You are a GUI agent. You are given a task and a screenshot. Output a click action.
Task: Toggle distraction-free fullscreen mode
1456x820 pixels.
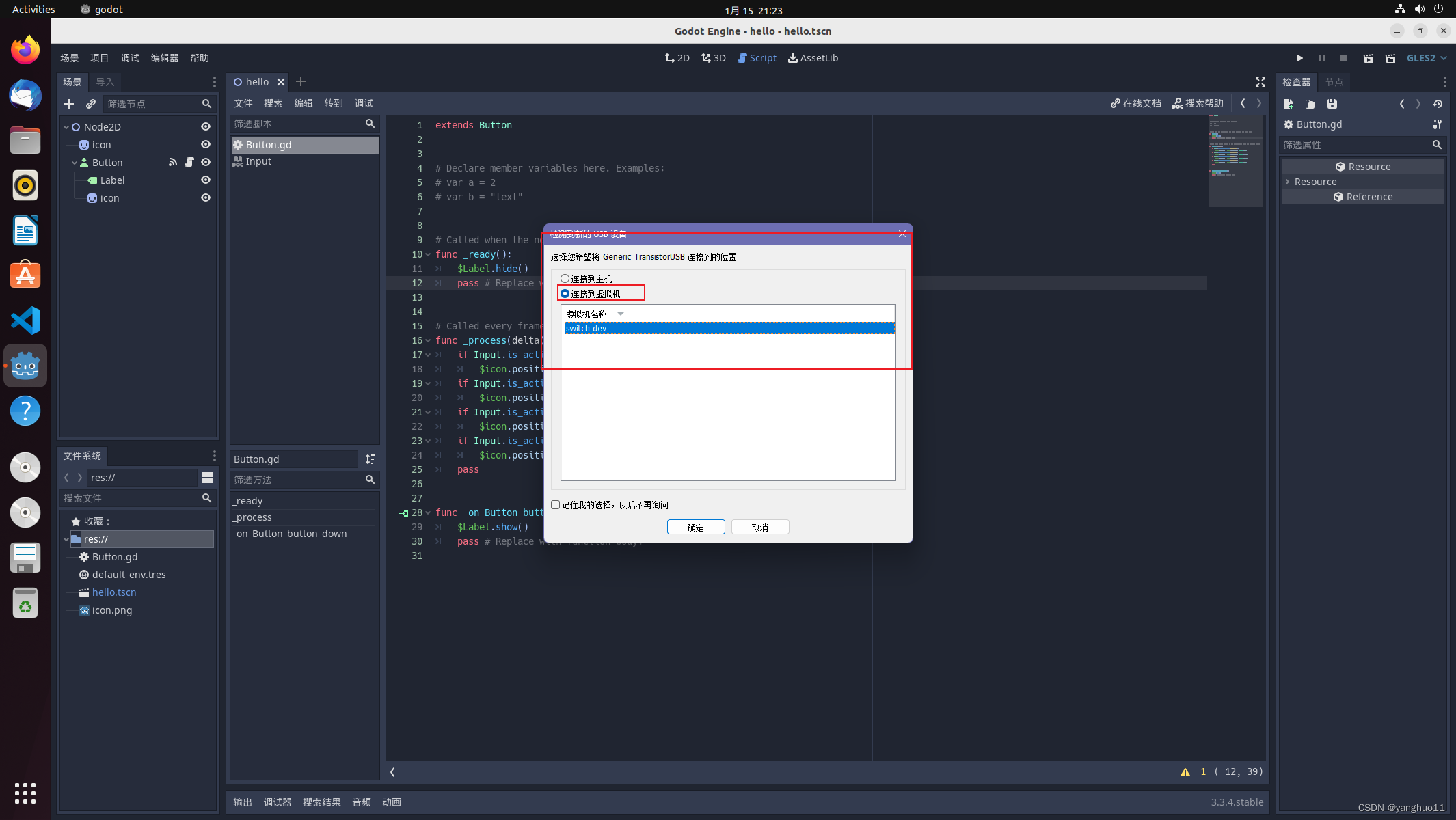[x=1260, y=82]
